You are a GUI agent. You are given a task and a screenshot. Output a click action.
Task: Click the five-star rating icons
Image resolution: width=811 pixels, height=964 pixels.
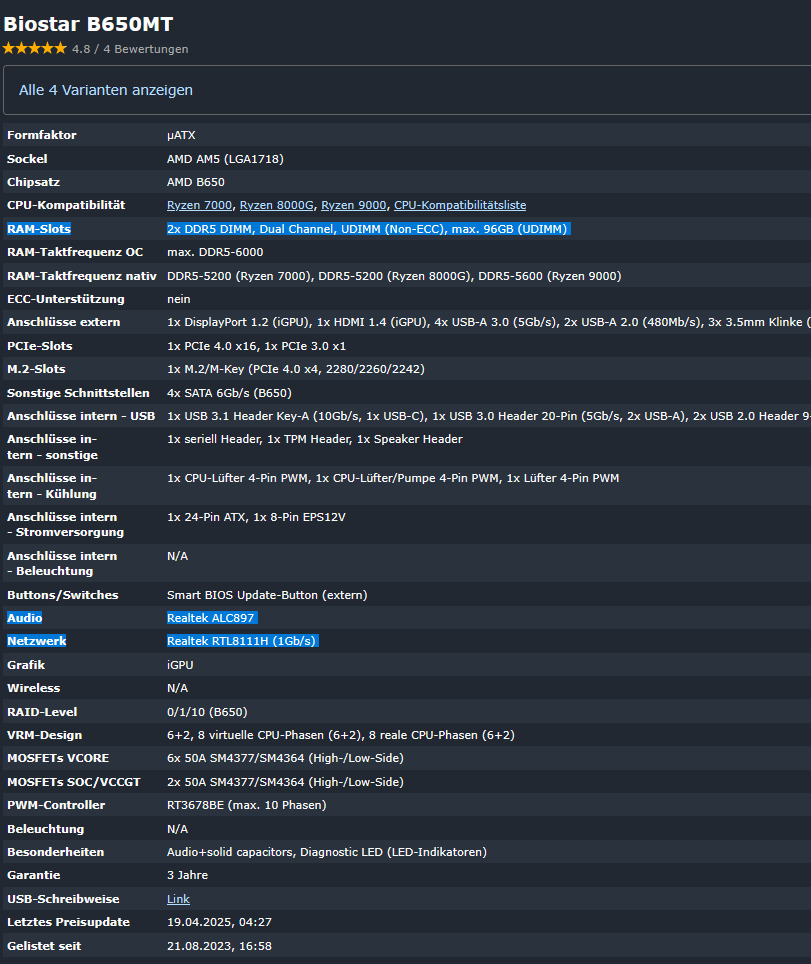pyautogui.click(x=34, y=49)
